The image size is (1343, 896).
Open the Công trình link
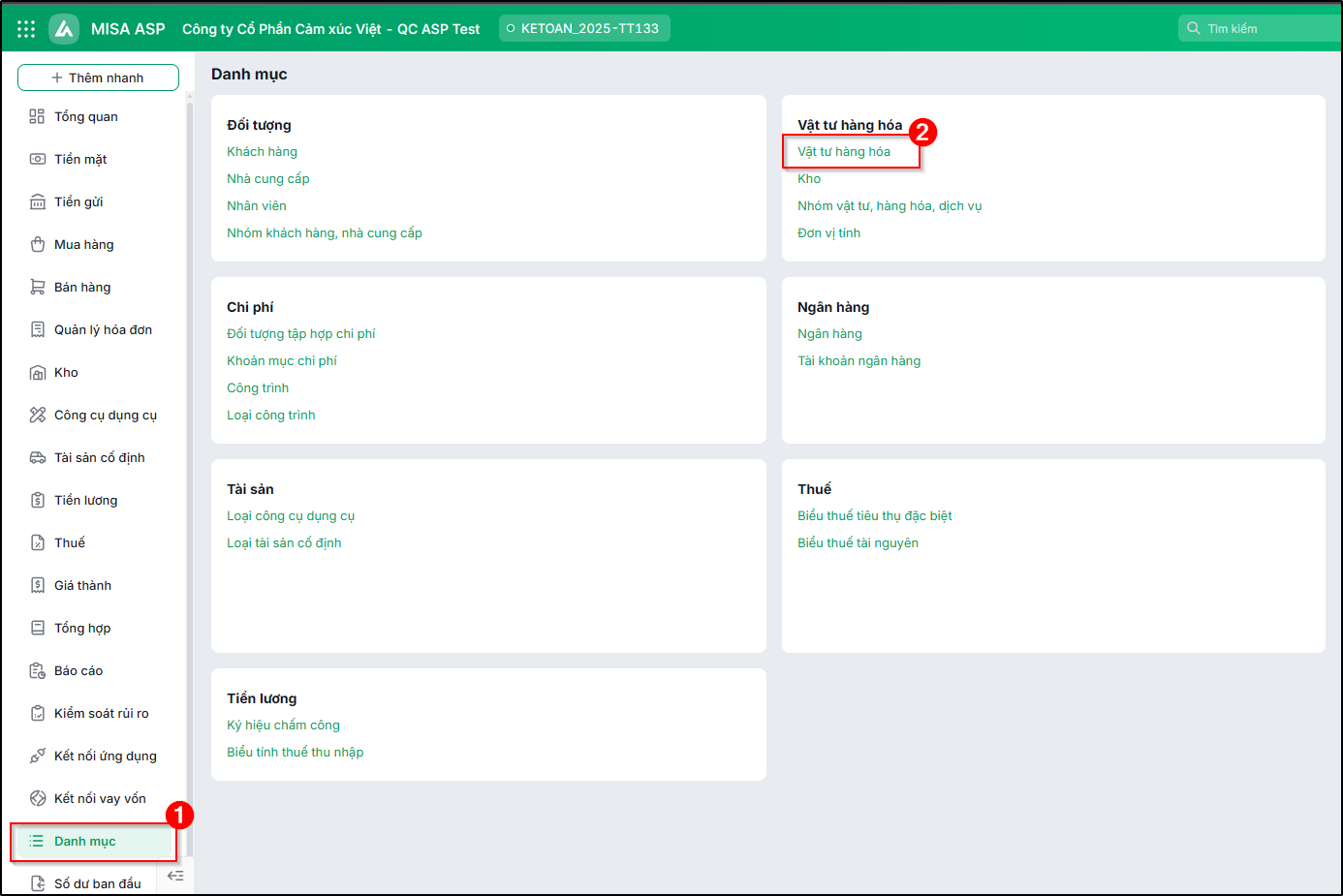pyautogui.click(x=258, y=387)
